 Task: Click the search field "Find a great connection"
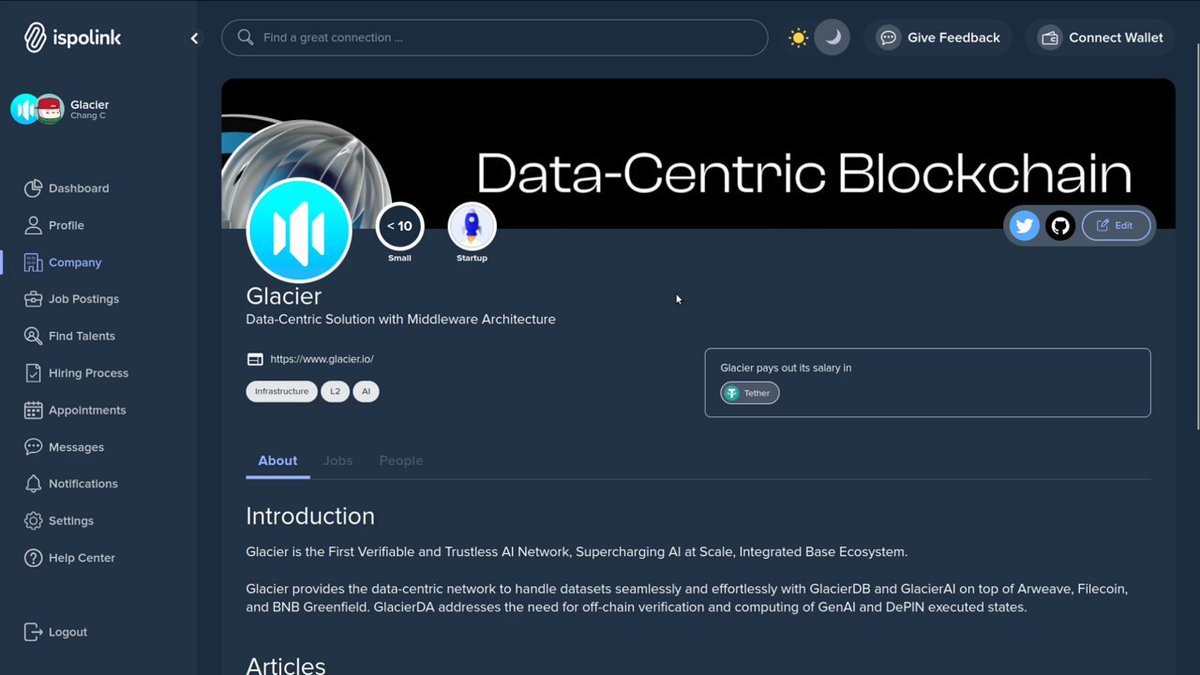point(495,38)
